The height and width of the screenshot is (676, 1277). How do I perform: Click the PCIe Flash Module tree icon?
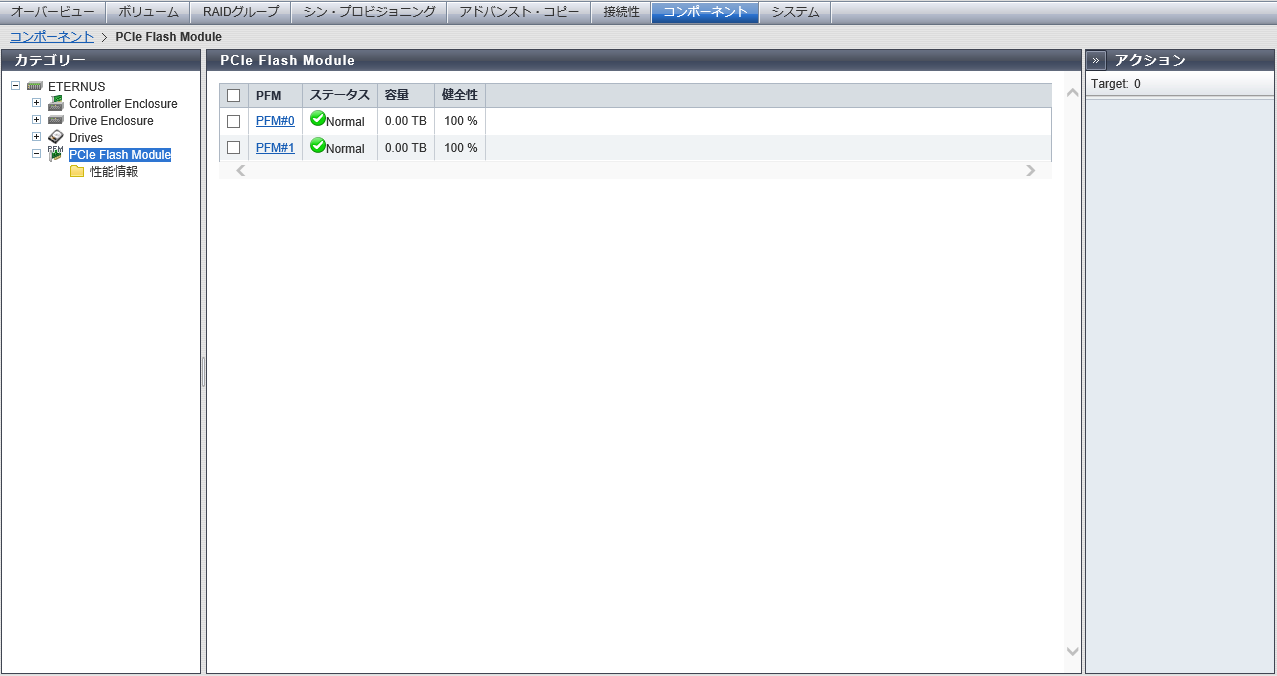click(x=56, y=154)
